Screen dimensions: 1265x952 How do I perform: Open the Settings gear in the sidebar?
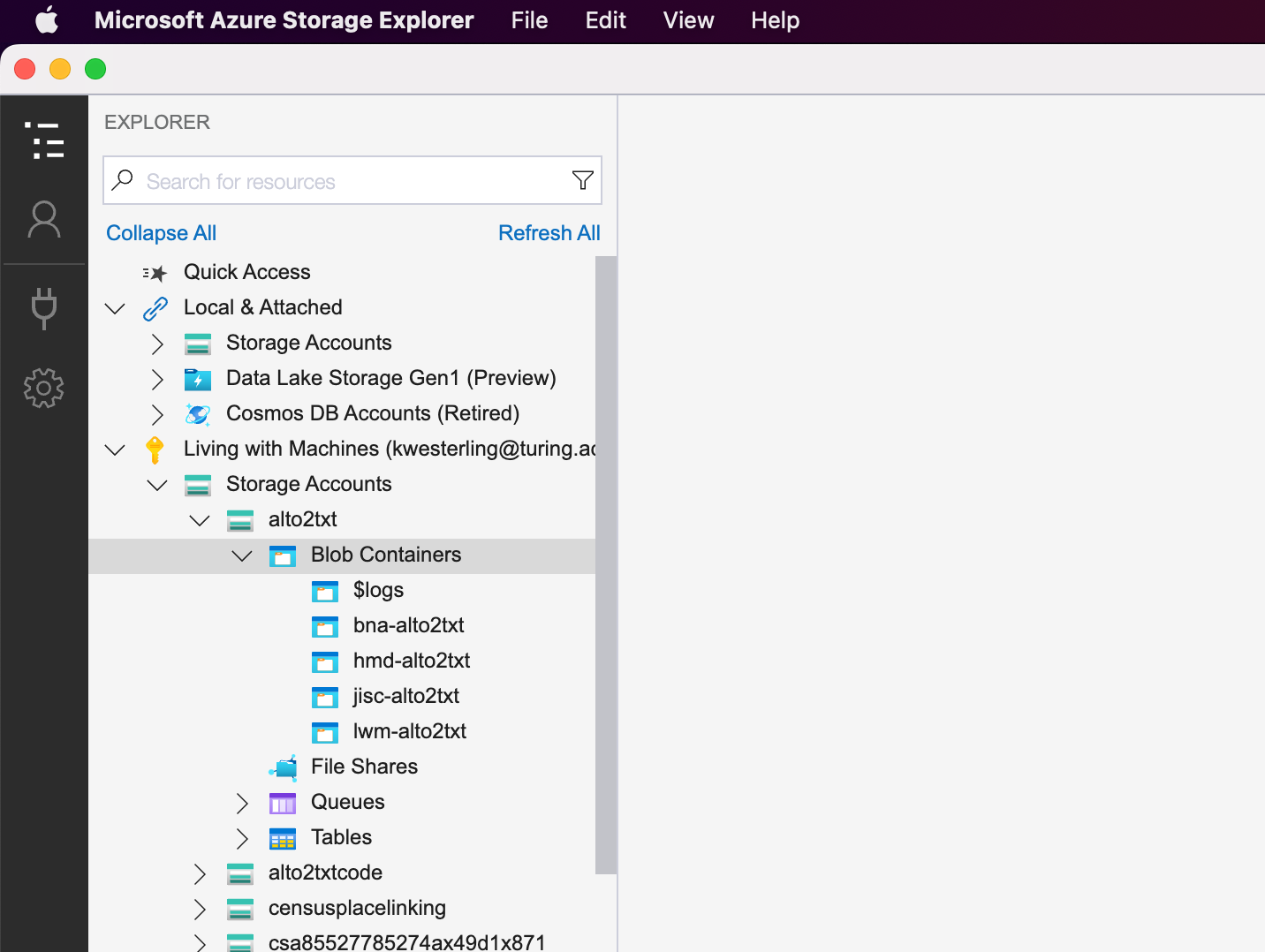pos(44,388)
